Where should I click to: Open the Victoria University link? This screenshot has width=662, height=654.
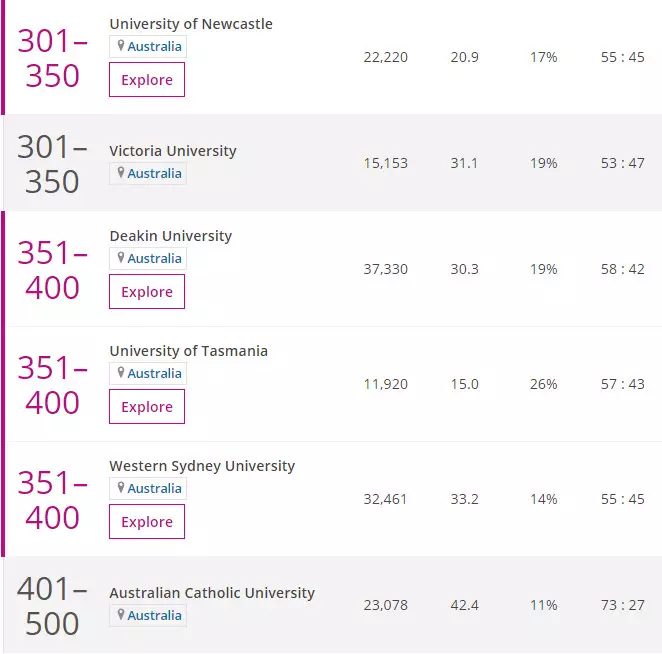pyautogui.click(x=173, y=151)
